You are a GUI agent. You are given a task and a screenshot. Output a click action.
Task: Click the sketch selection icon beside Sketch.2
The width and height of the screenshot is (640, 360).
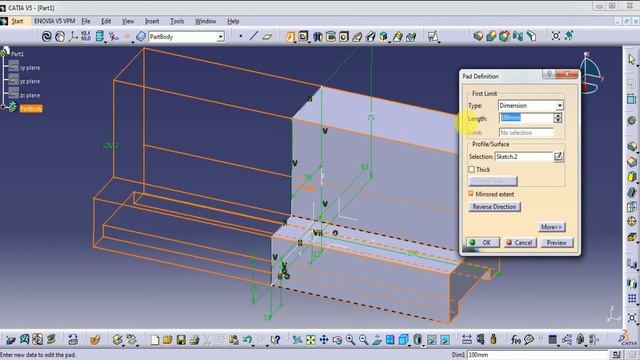(x=558, y=157)
